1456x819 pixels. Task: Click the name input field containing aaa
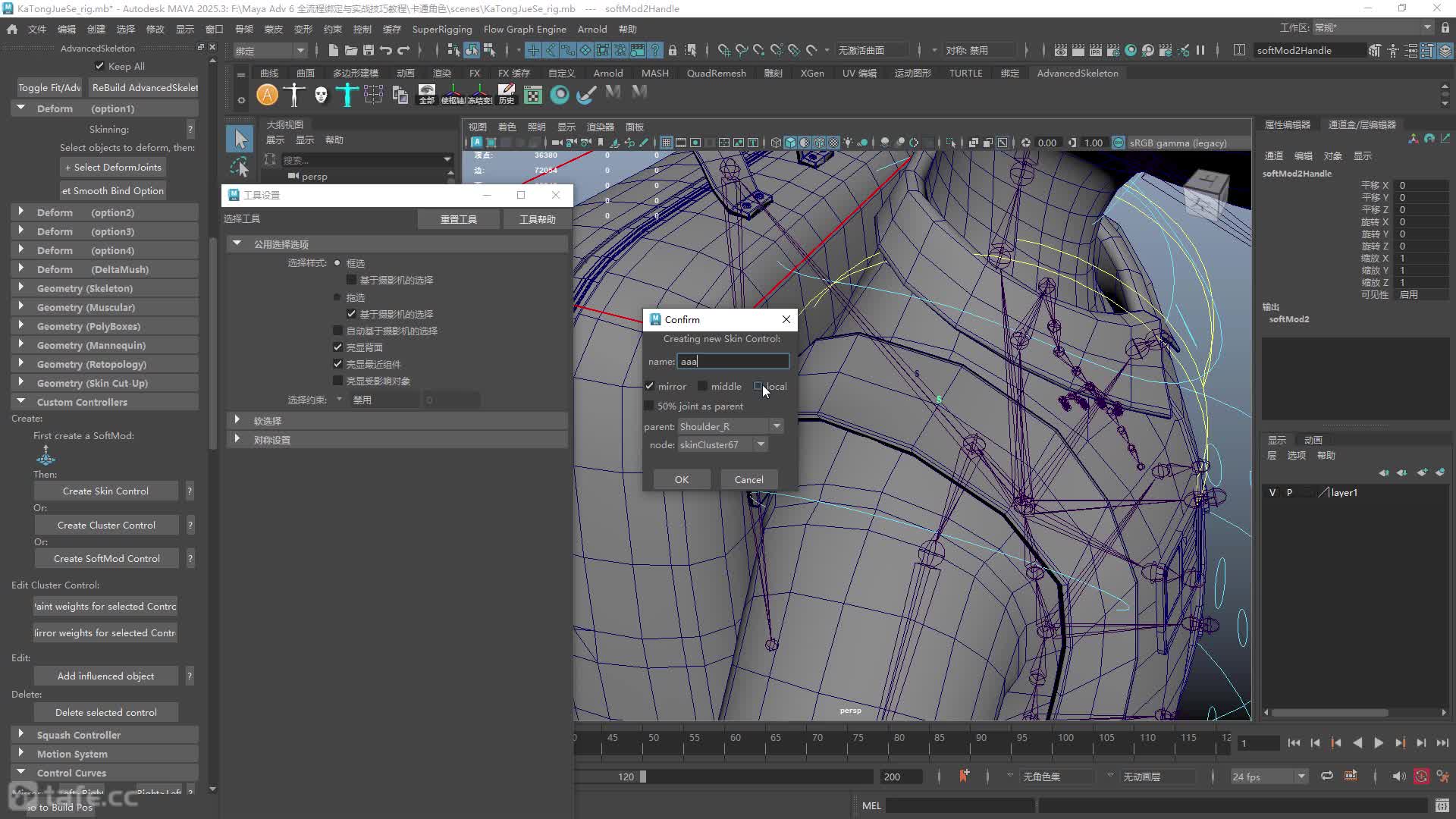pos(733,361)
